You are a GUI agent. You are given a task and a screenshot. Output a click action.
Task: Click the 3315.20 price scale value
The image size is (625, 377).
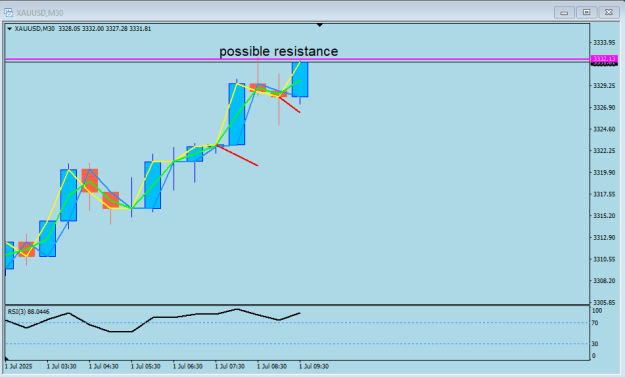pyautogui.click(x=604, y=216)
